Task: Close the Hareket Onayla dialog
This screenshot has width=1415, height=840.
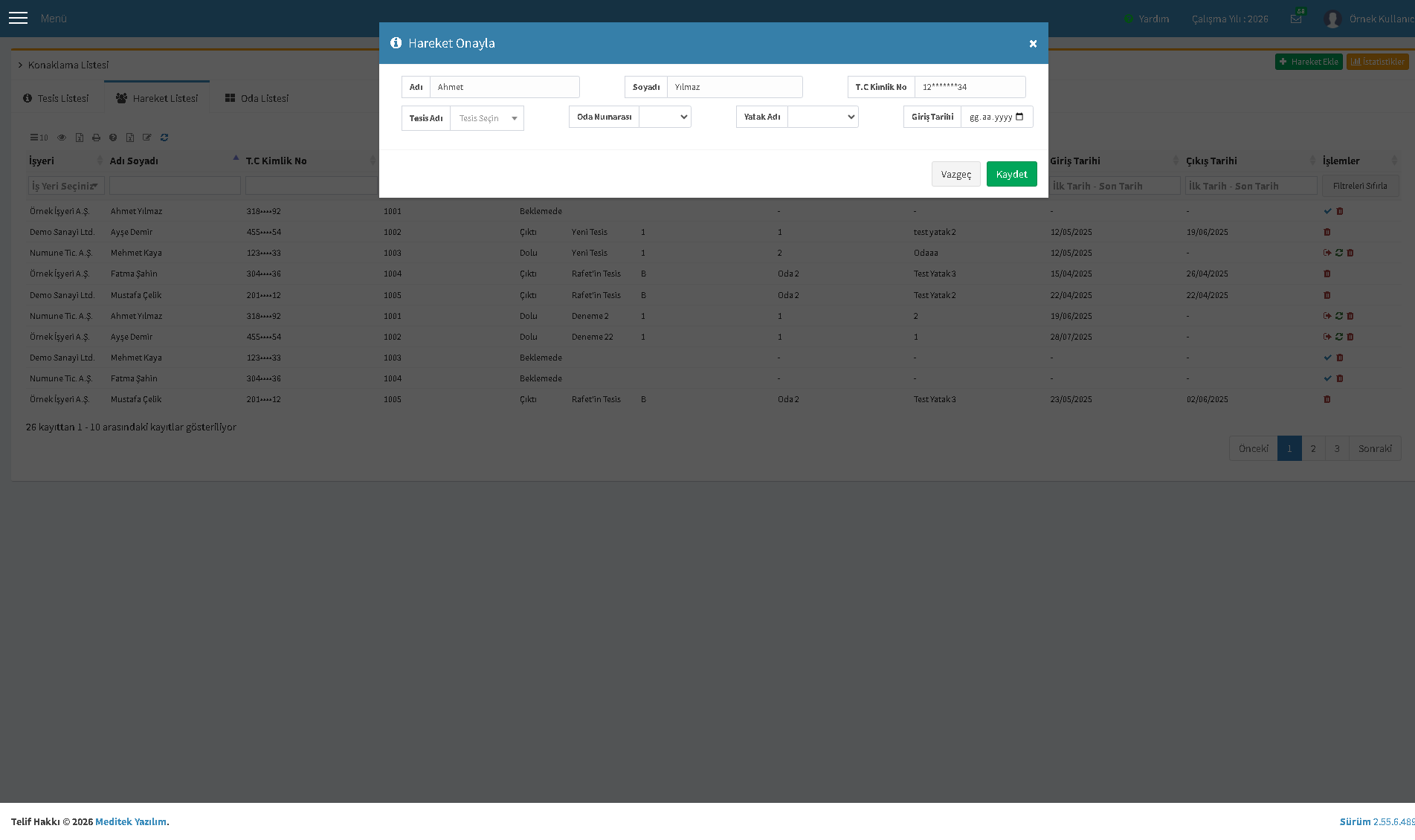Action: pos(1033,44)
